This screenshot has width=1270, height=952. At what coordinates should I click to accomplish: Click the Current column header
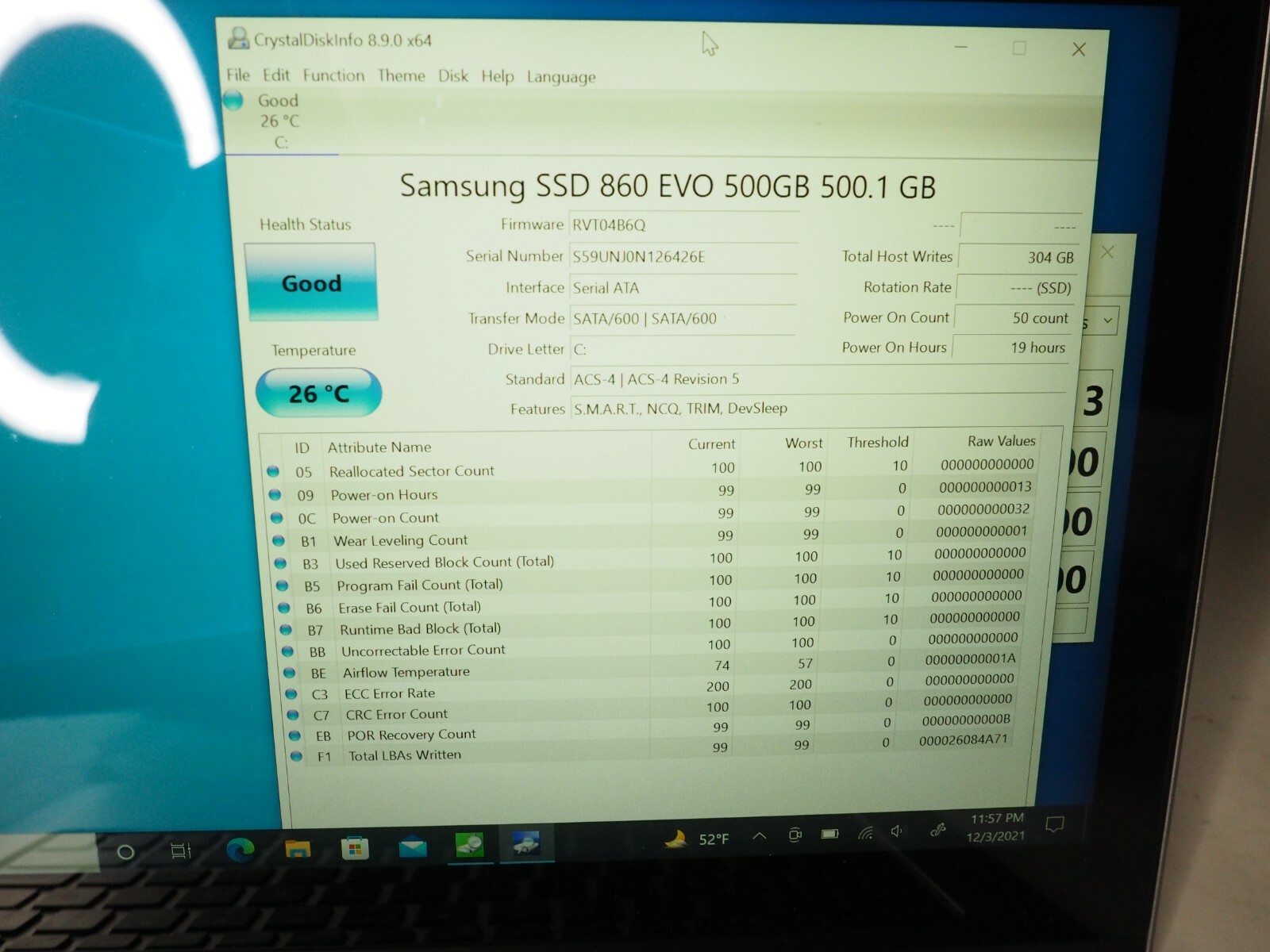point(711,444)
